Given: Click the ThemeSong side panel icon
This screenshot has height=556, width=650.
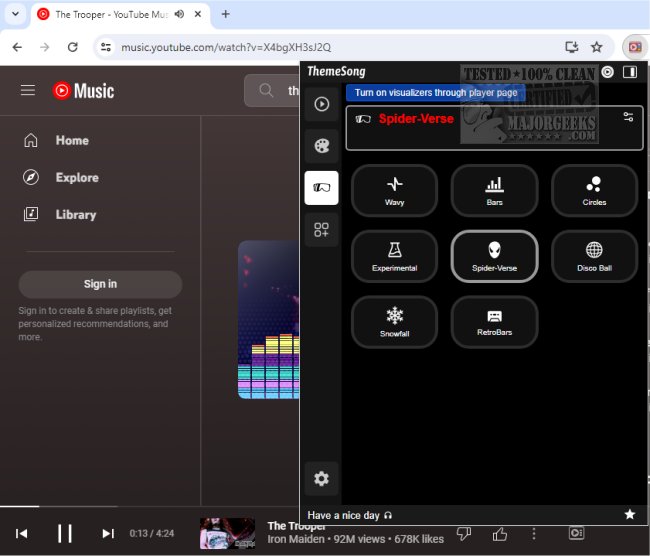Looking at the screenshot, I should 630,72.
